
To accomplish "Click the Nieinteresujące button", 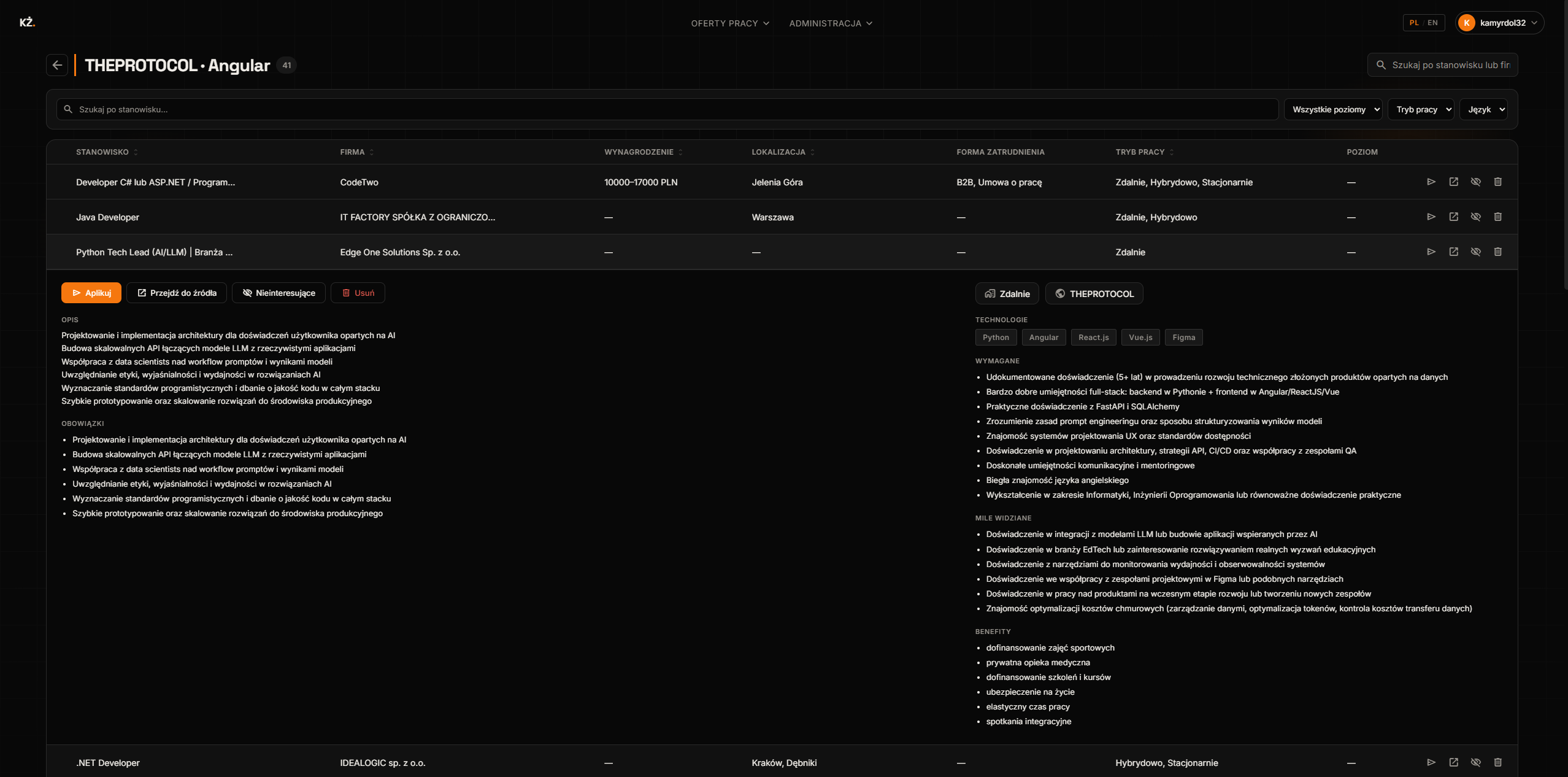I will point(279,293).
